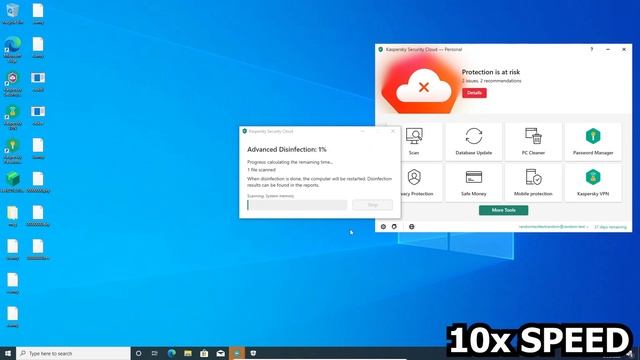Open Microsoft Store from taskbar

pos(204,353)
